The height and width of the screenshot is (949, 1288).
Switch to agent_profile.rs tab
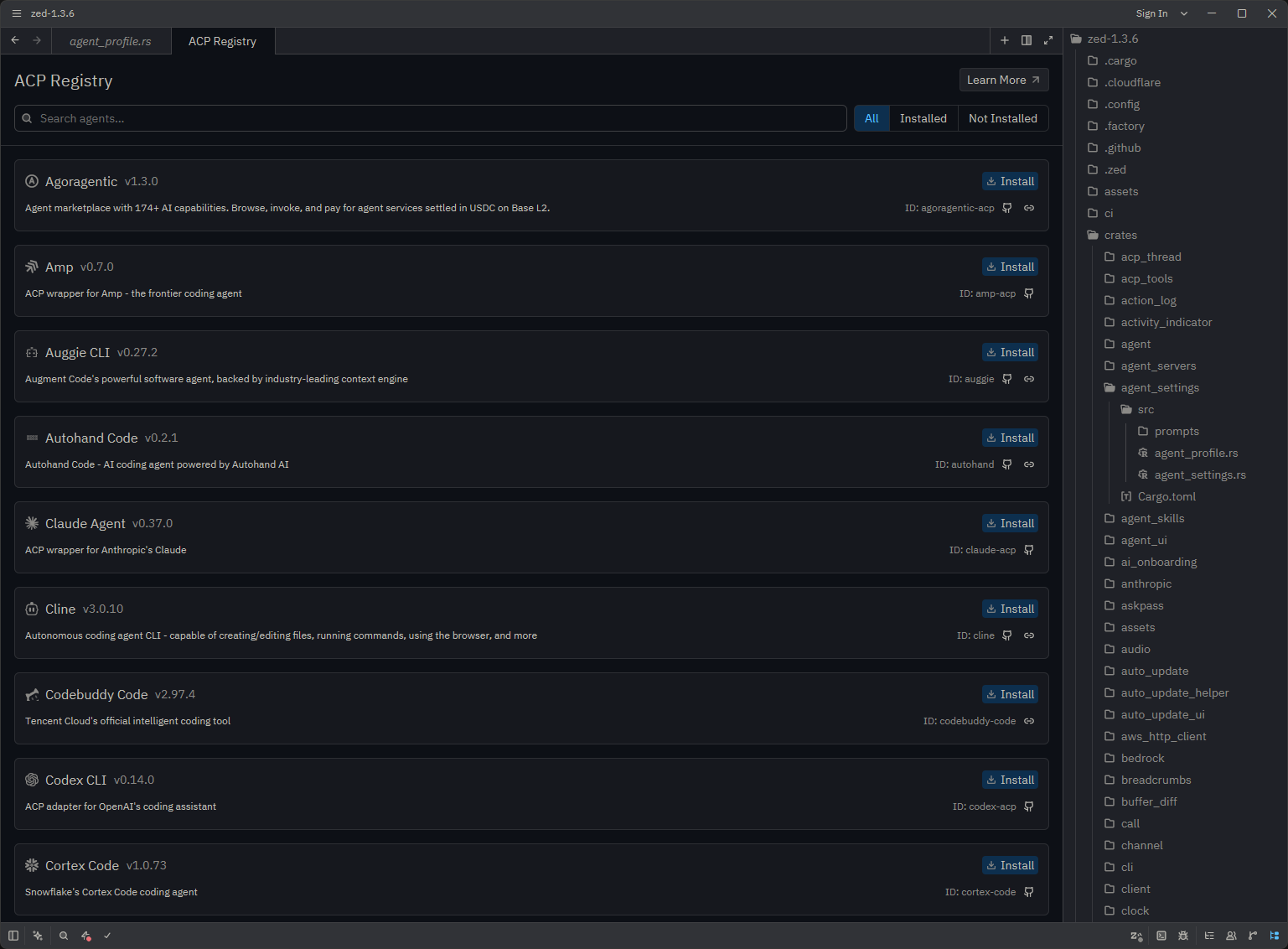click(x=111, y=41)
